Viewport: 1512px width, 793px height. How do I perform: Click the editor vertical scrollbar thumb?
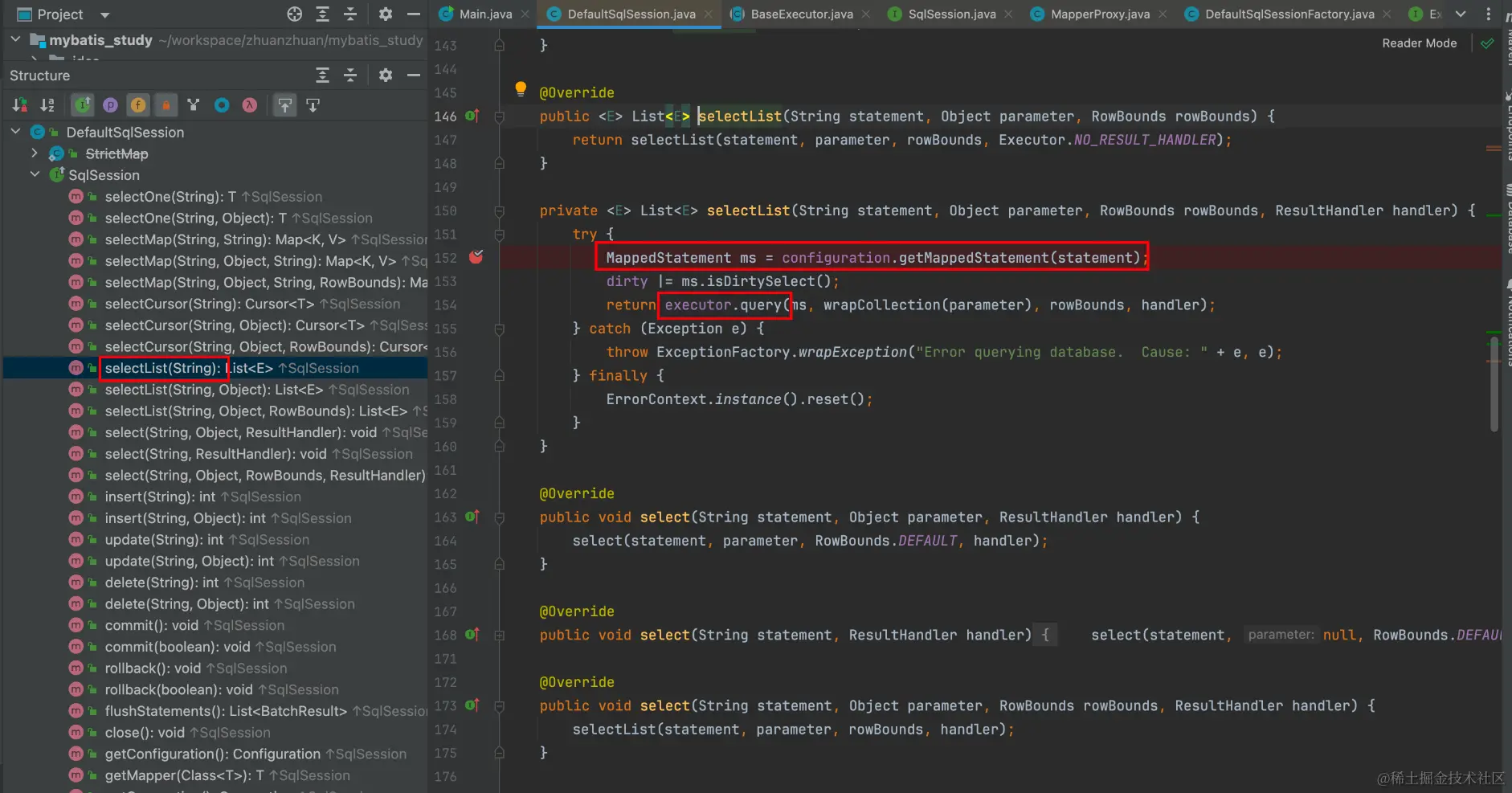click(x=1494, y=386)
